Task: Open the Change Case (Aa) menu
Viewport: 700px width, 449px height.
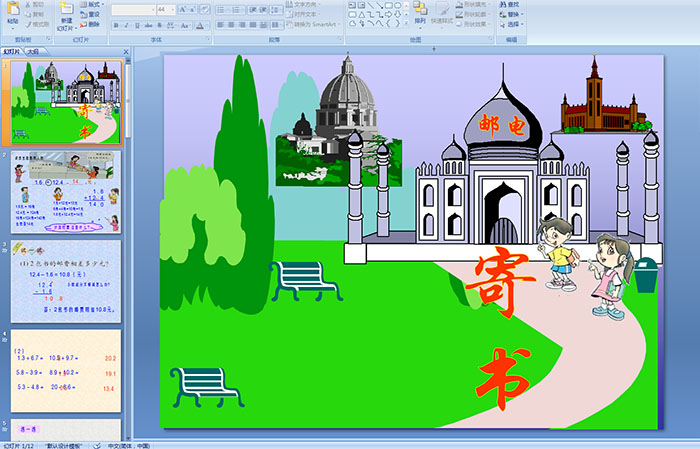Action: tap(185, 25)
